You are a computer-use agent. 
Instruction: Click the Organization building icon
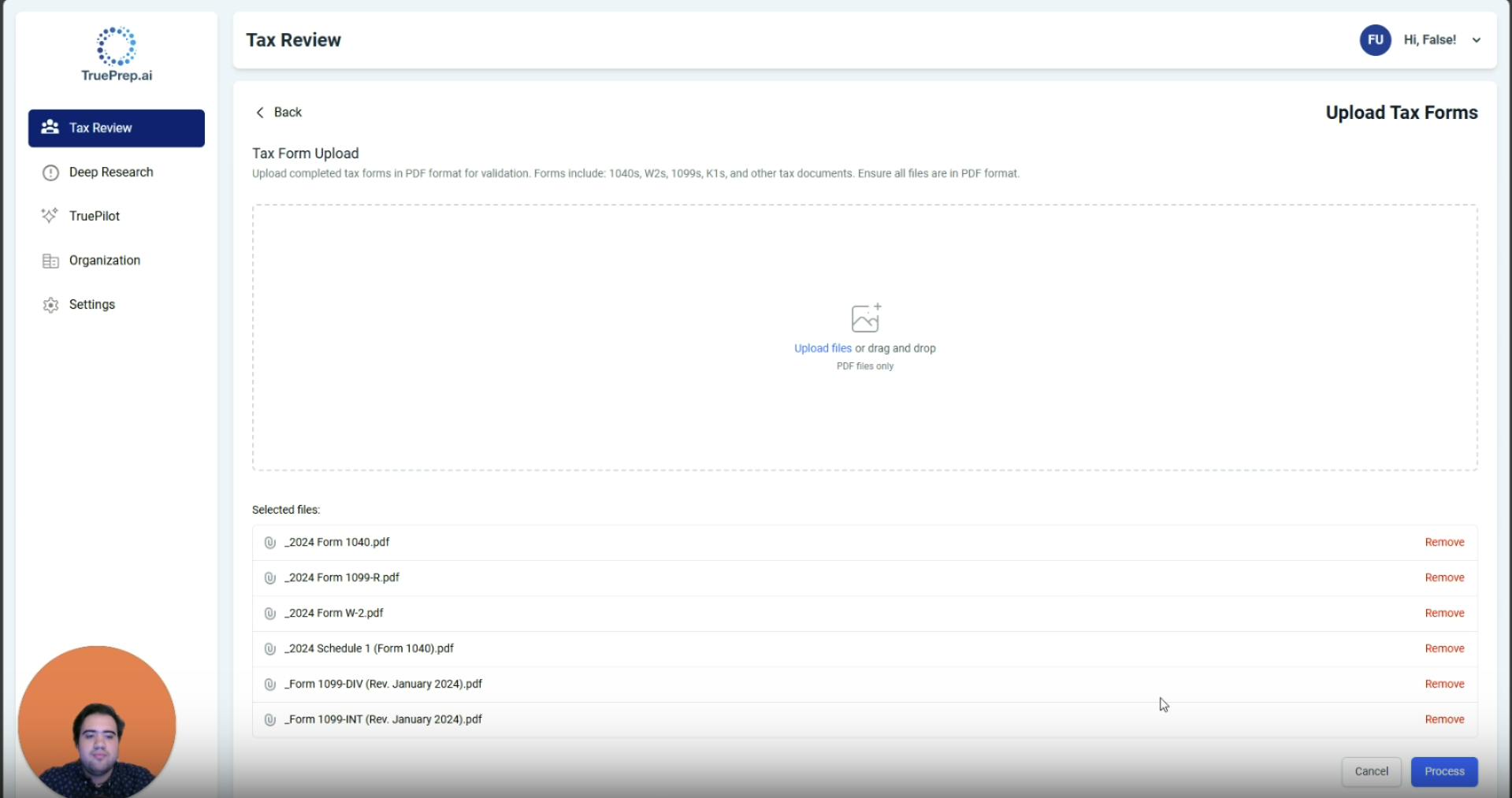(50, 261)
